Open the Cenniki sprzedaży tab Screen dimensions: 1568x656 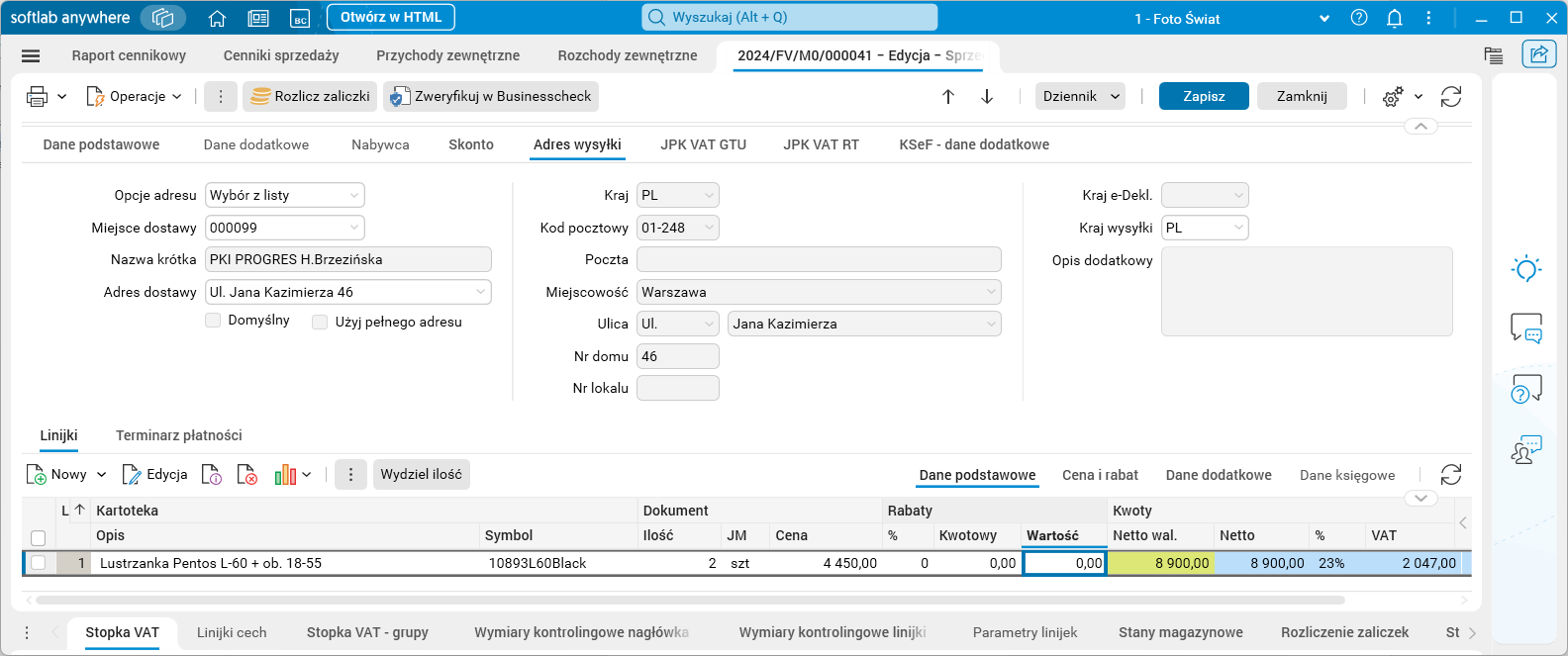click(x=281, y=55)
